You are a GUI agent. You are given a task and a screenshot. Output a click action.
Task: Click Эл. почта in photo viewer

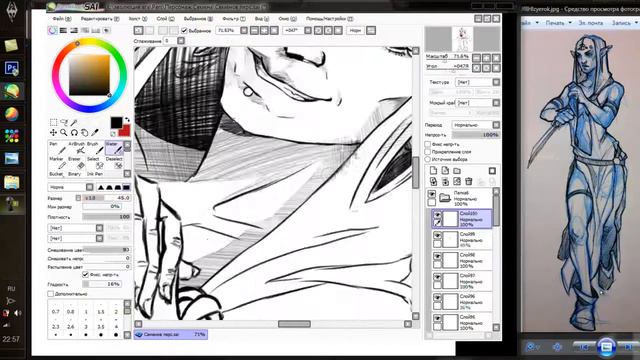[x=591, y=23]
